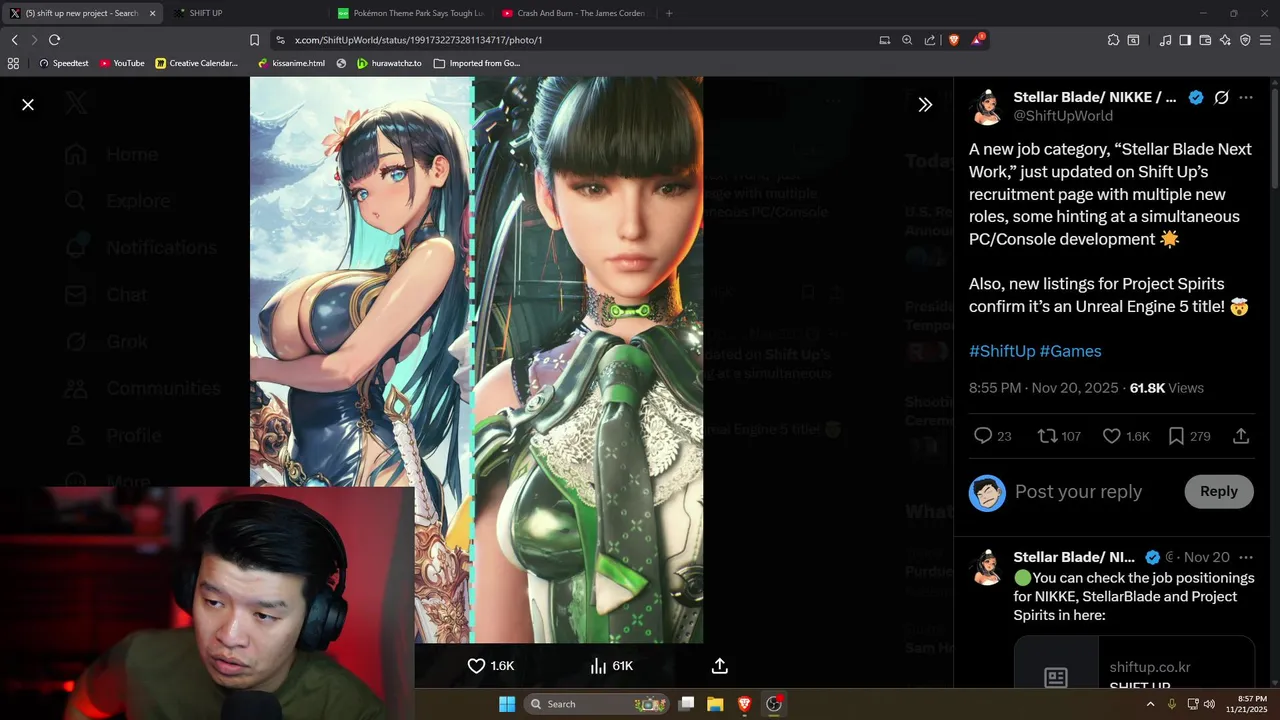Image resolution: width=1280 pixels, height=720 pixels.
Task: Open the Brave VPN shield icon
Action: 1245,40
